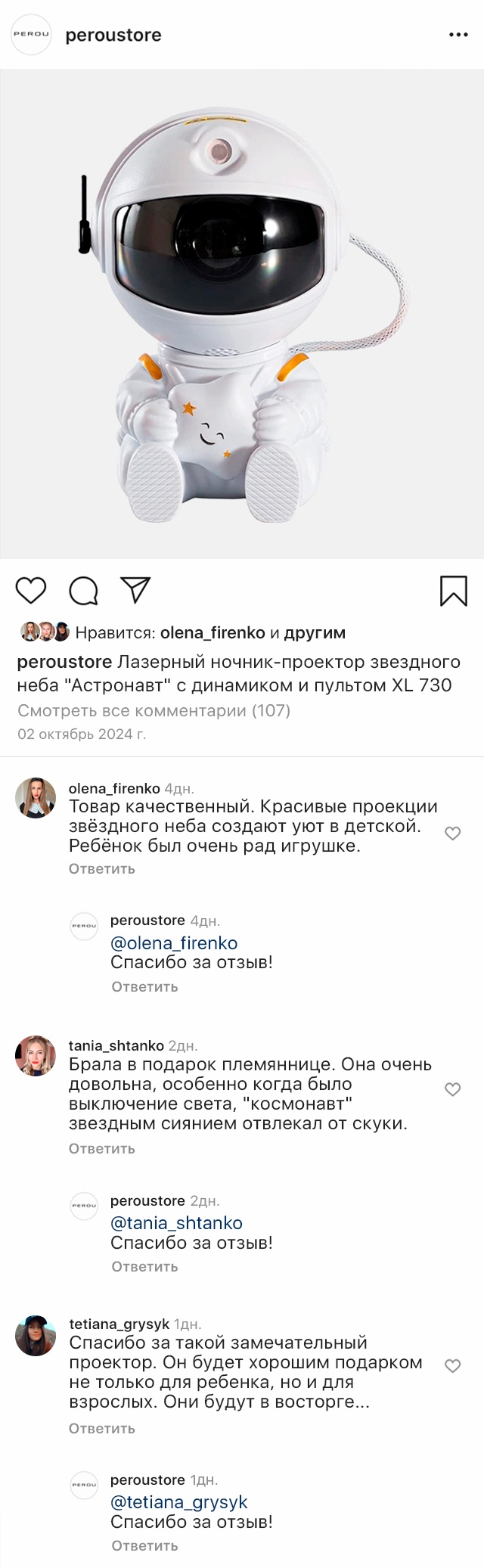Like olena_firenko's comment
Screen dimensions: 484x1568
point(452,834)
